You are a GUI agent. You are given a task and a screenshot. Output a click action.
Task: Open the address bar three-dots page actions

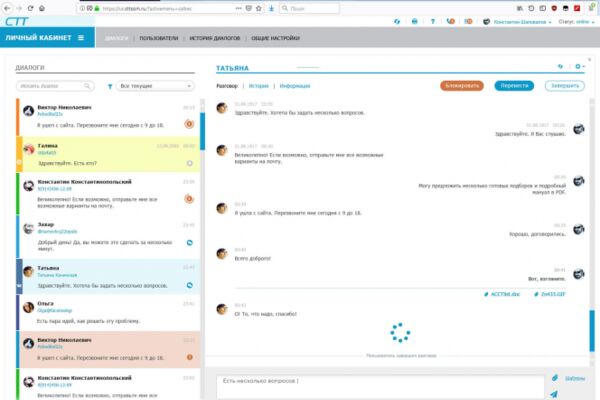[238, 8]
